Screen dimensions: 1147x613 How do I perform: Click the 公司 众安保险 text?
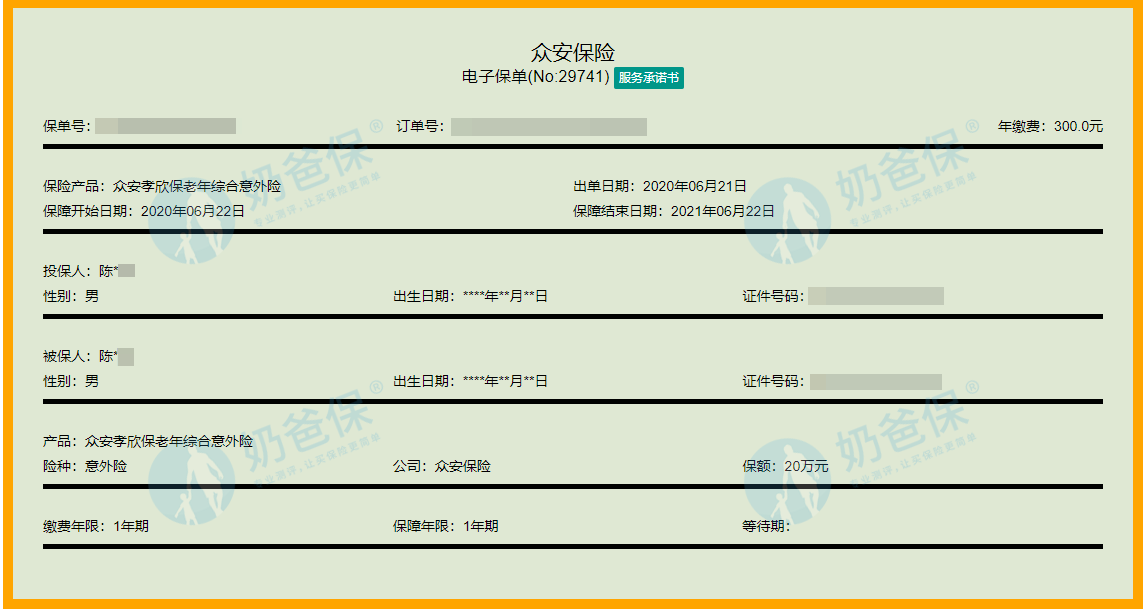tap(442, 466)
